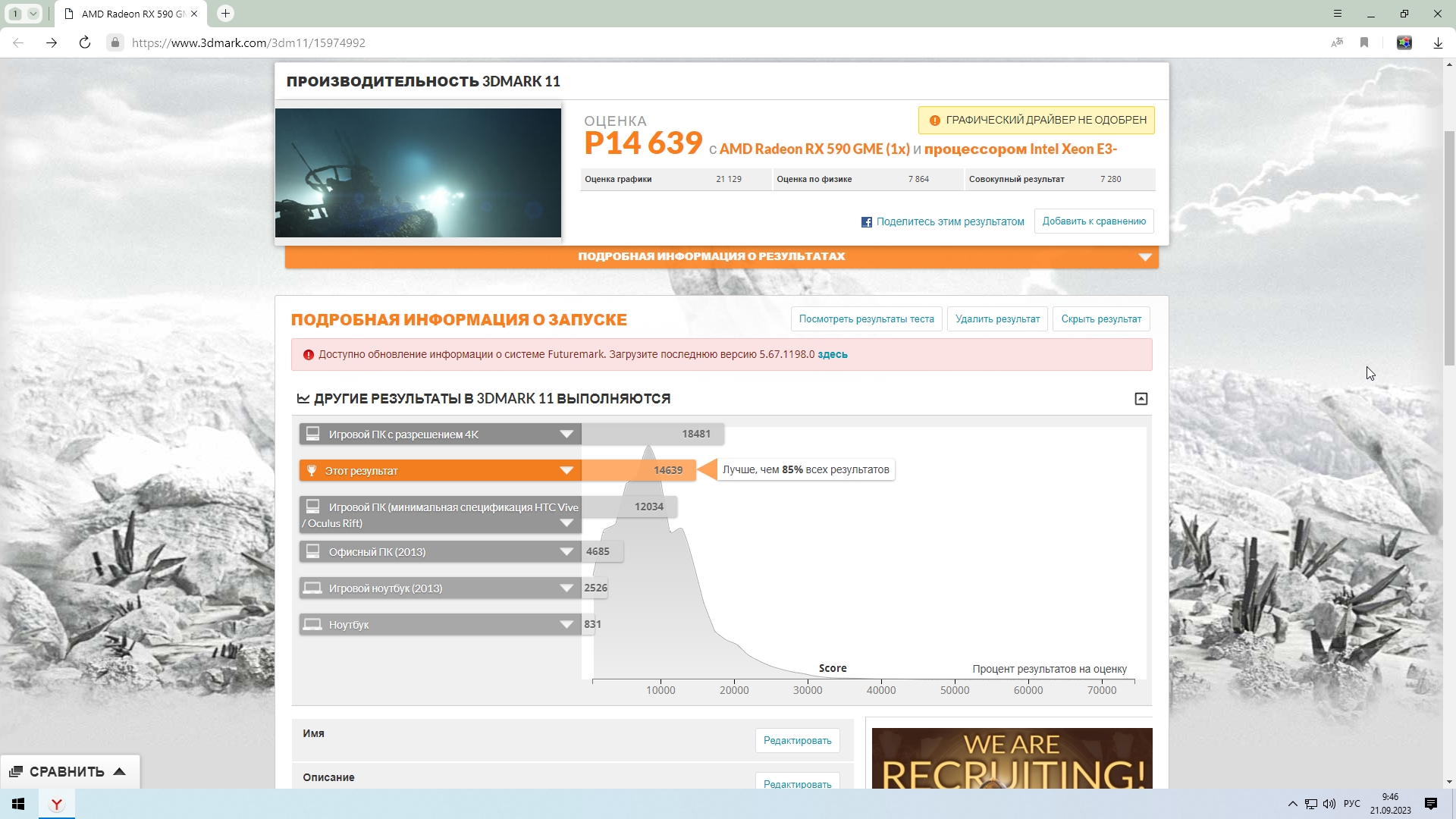Expand the 4K gaming PC dropdown
Screen dimensions: 1456x819
click(566, 435)
